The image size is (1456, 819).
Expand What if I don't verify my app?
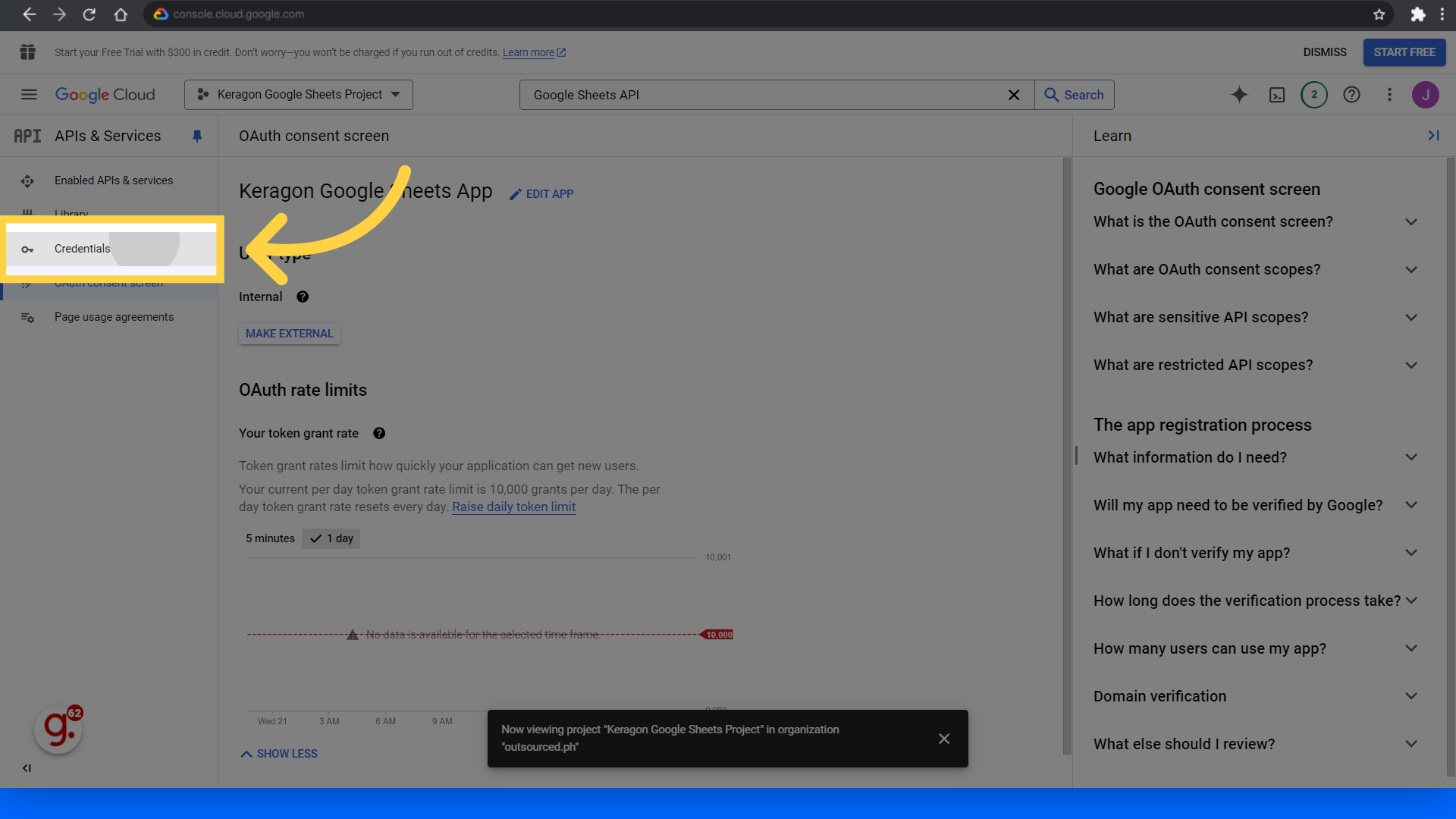coord(1255,553)
